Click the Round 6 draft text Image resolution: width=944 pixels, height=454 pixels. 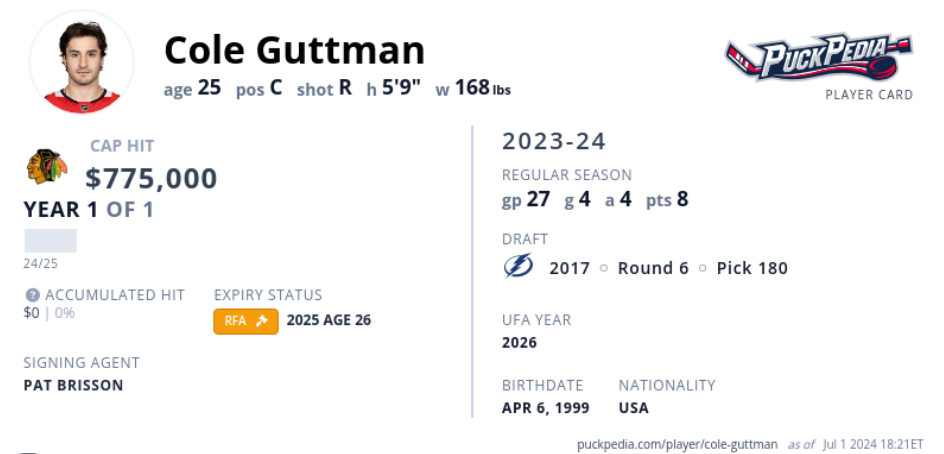653,268
